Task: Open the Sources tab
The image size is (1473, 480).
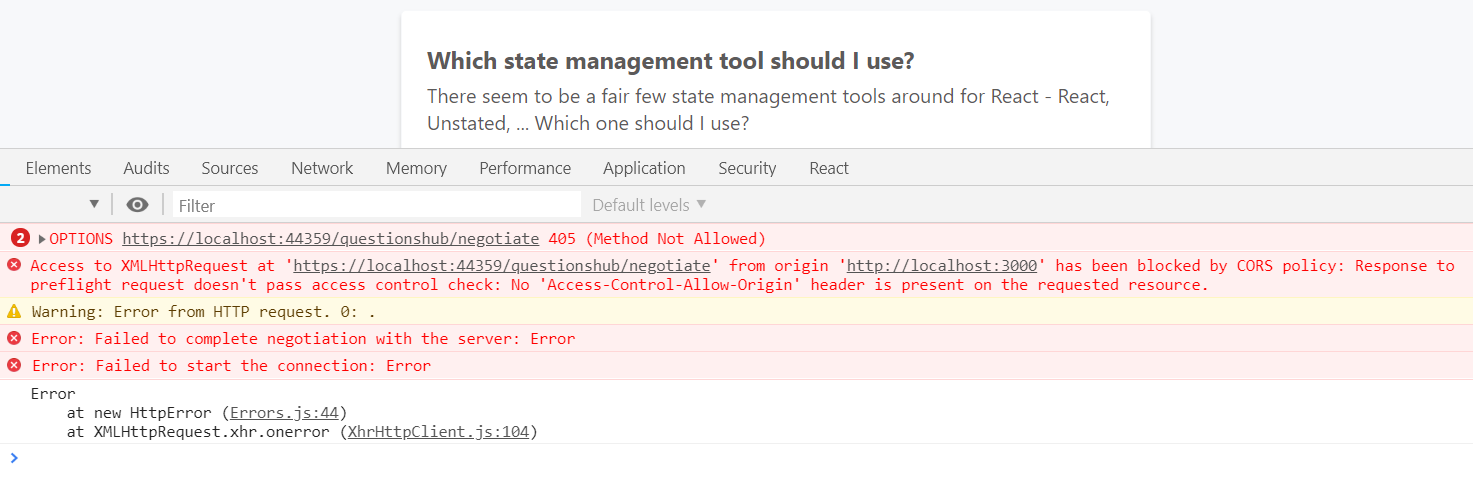Action: 230,168
